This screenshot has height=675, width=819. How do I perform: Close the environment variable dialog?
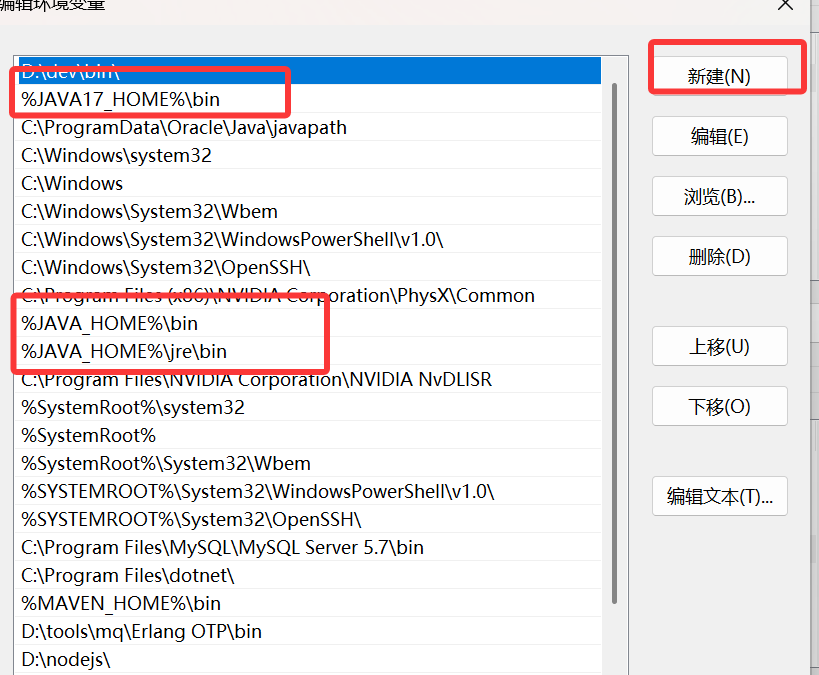[786, 5]
